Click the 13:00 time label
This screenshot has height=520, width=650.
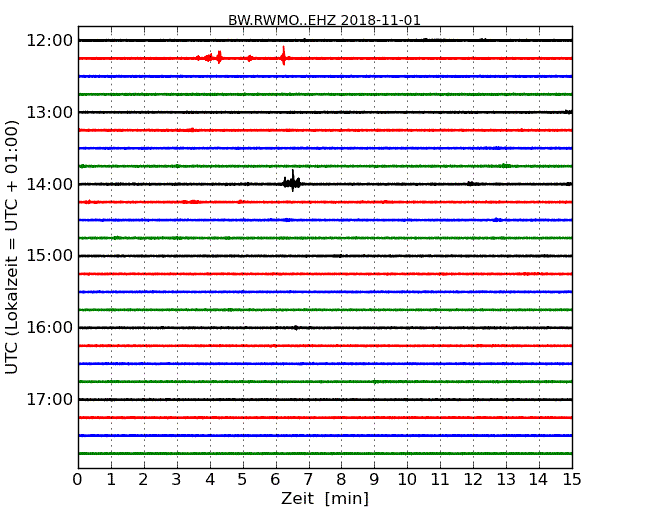pos(49,112)
